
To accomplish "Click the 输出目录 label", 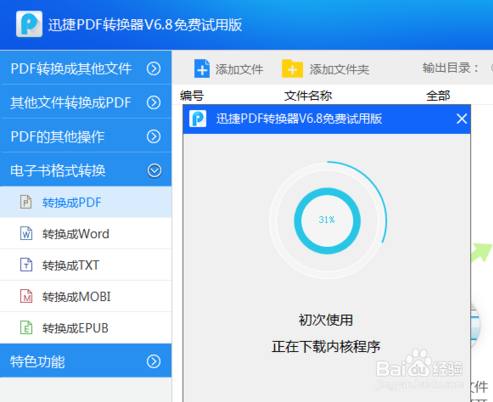I will click(451, 68).
